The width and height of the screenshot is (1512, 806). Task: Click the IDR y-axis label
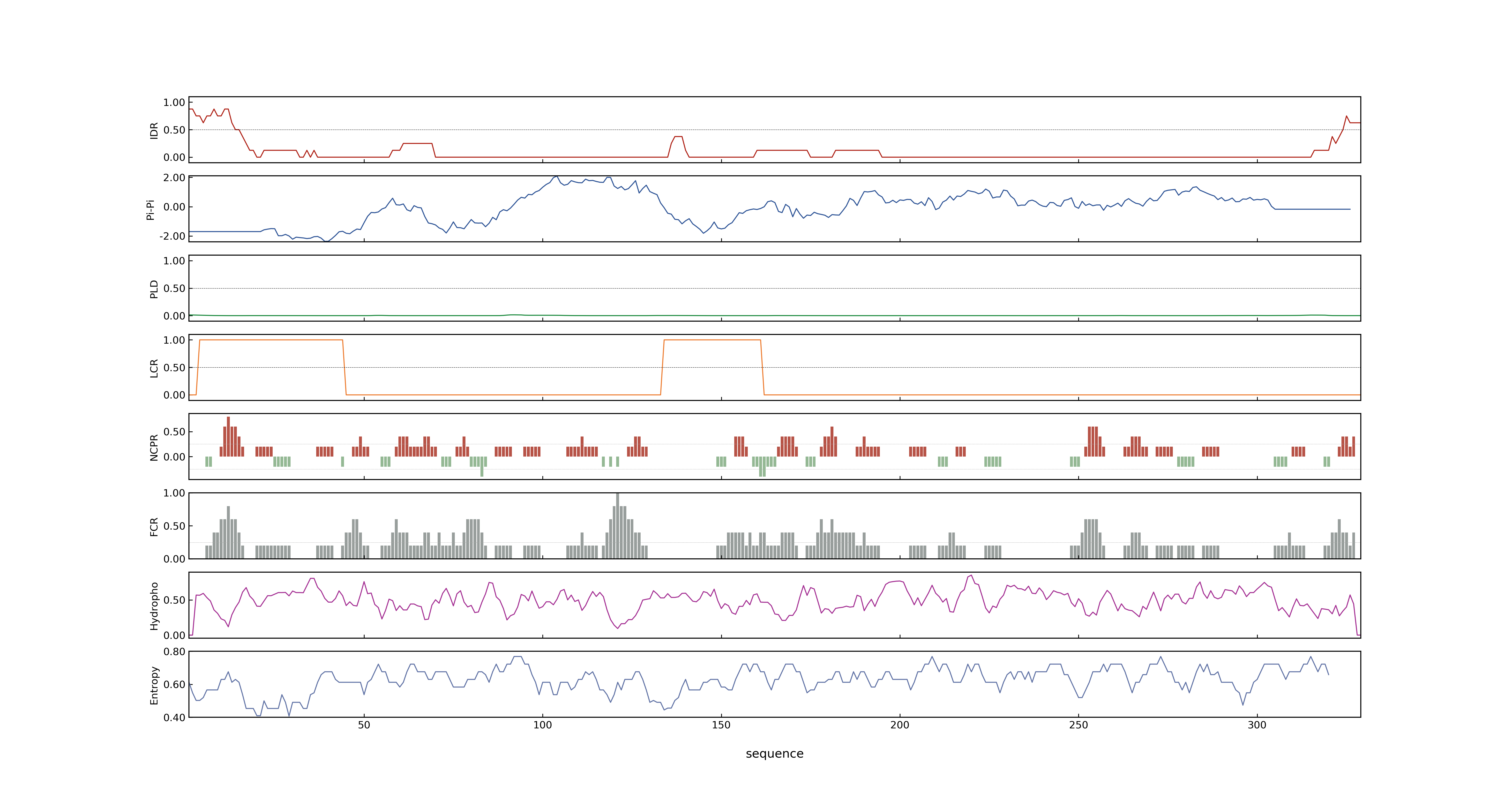click(x=154, y=130)
